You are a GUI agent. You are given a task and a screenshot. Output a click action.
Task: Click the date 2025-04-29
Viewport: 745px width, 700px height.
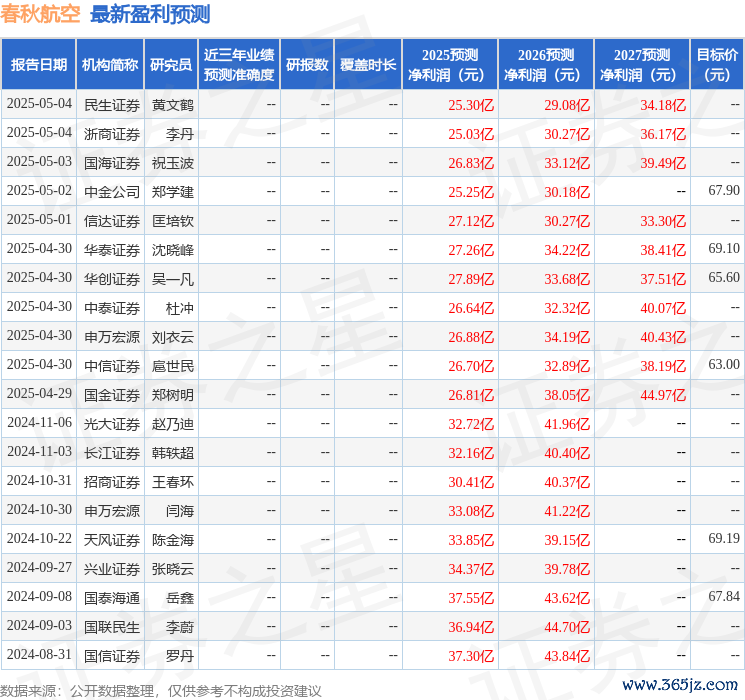point(39,393)
